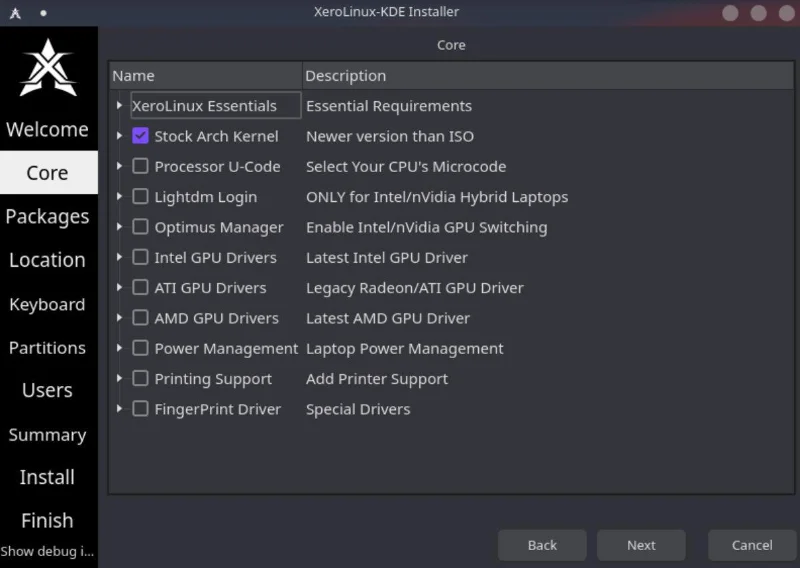
Task: Click 'Newer version than ISO' text
Action: coord(390,136)
